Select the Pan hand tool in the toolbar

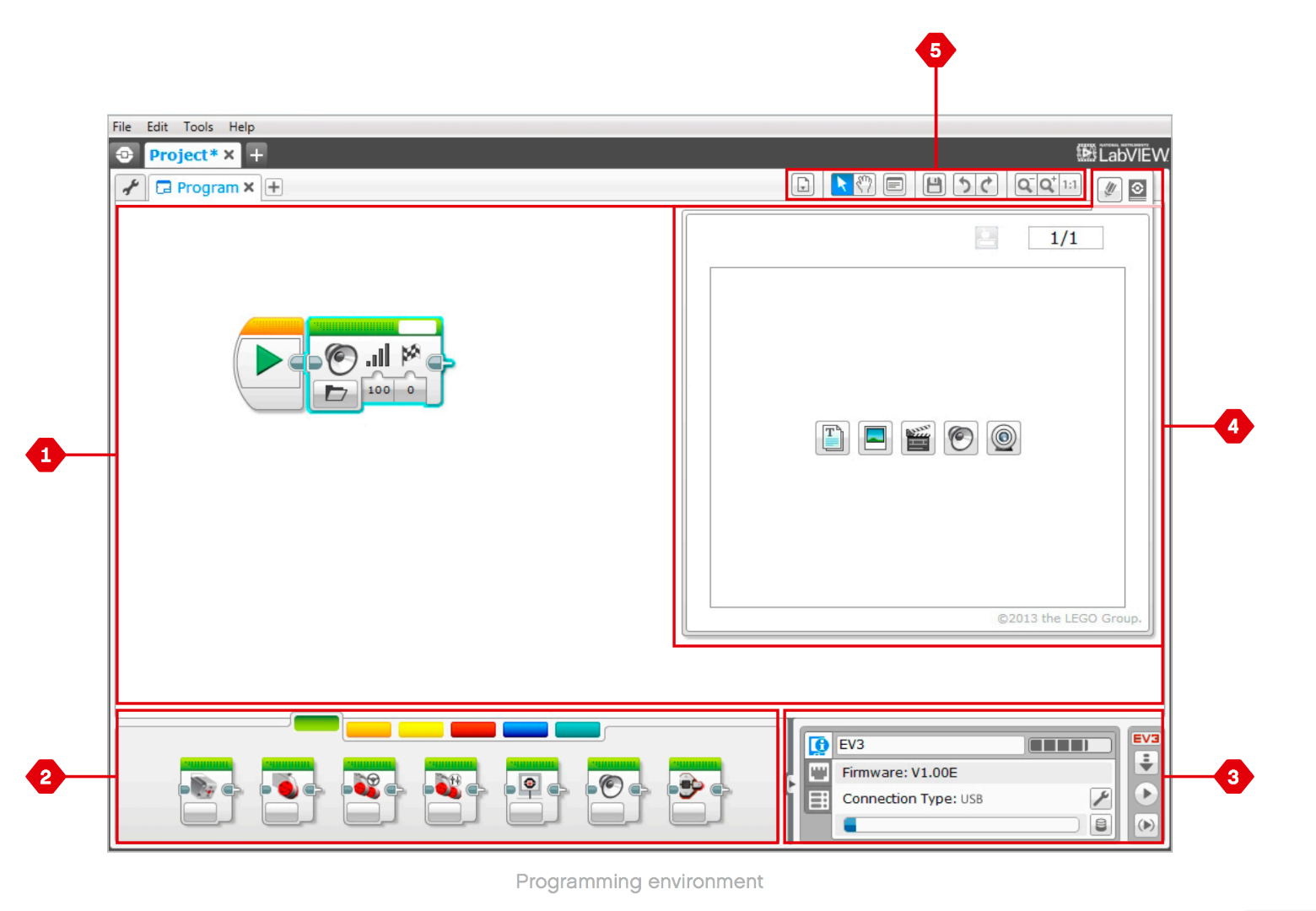click(863, 185)
